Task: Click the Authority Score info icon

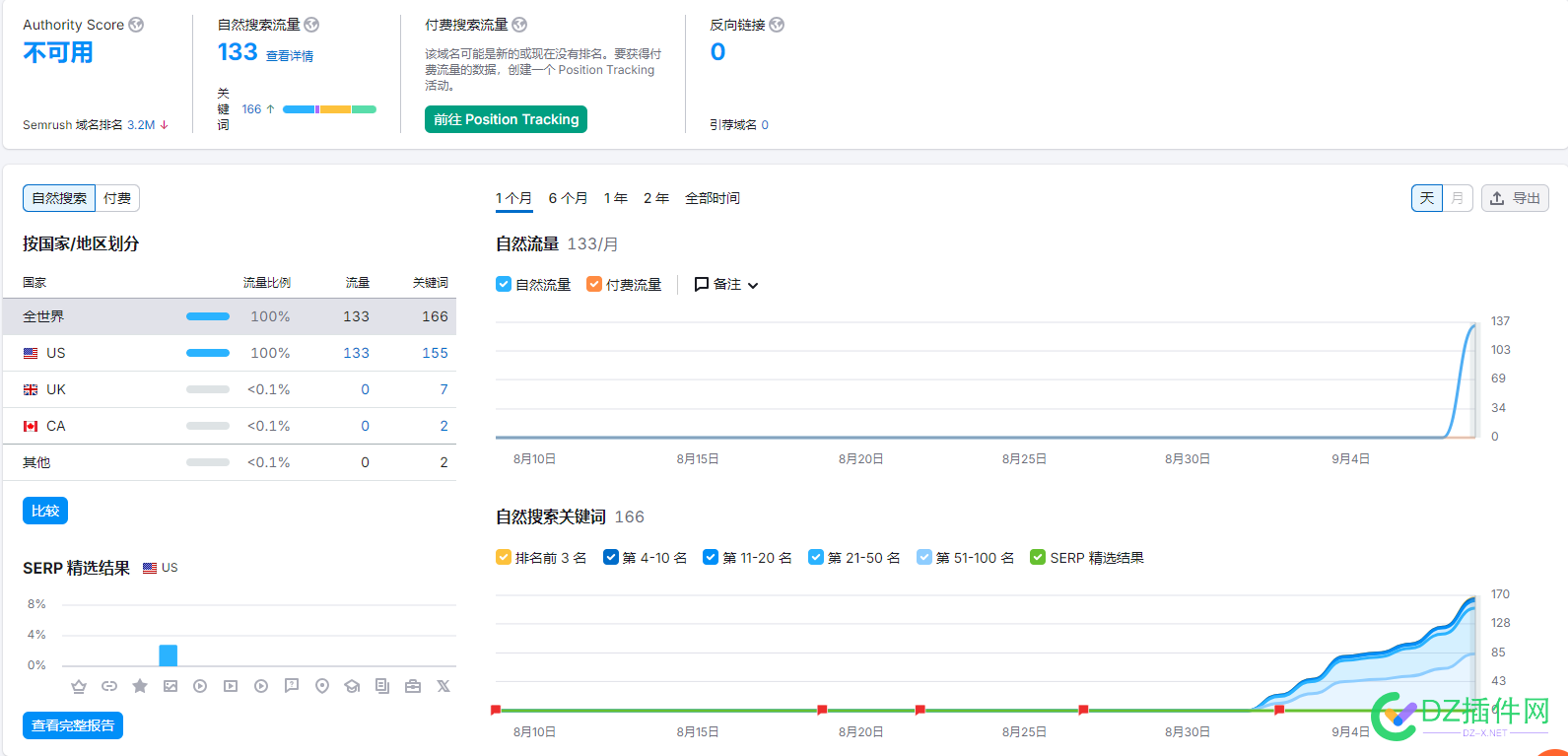Action: (136, 25)
